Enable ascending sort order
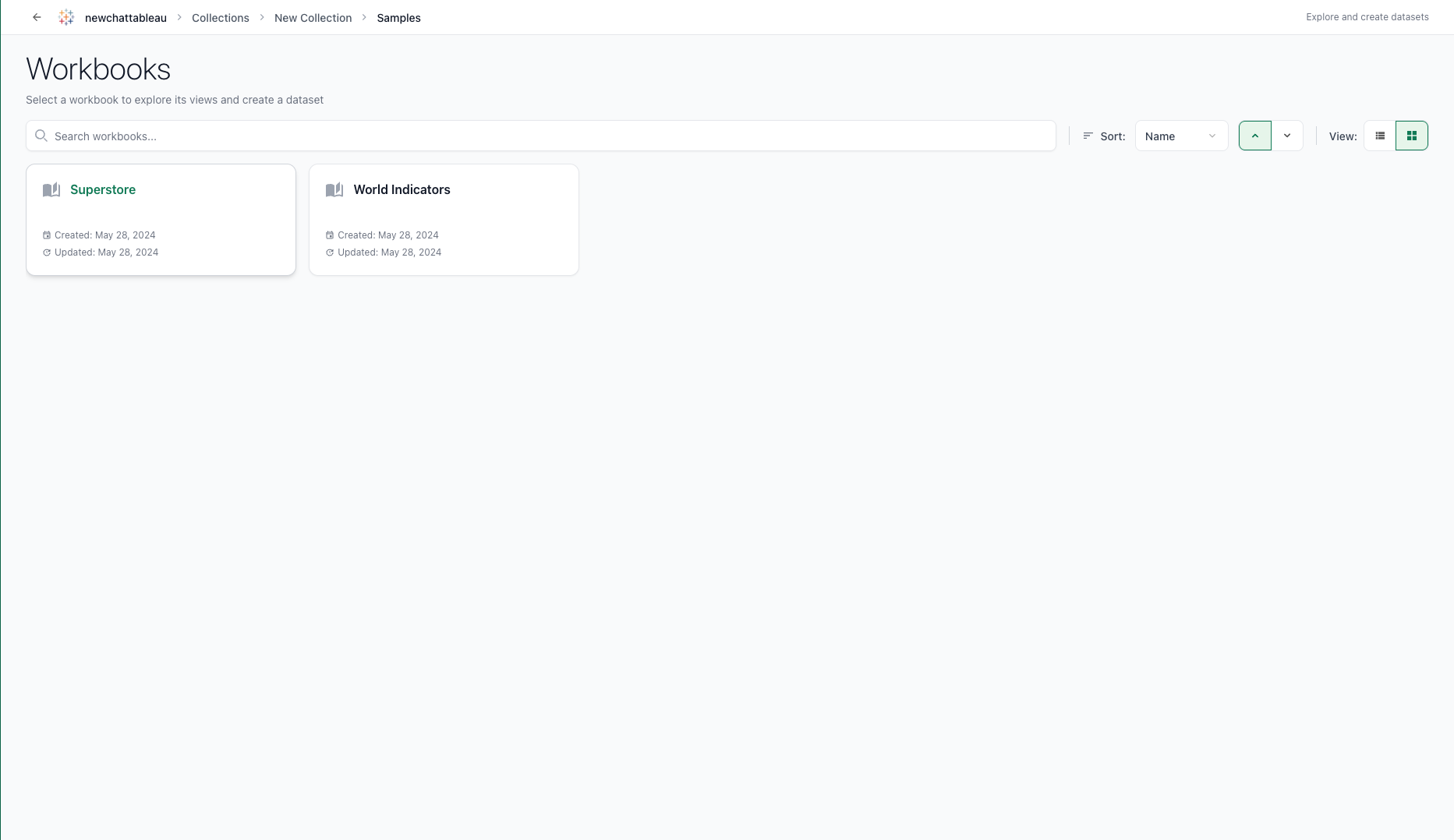Viewport: 1454px width, 840px height. tap(1254, 135)
